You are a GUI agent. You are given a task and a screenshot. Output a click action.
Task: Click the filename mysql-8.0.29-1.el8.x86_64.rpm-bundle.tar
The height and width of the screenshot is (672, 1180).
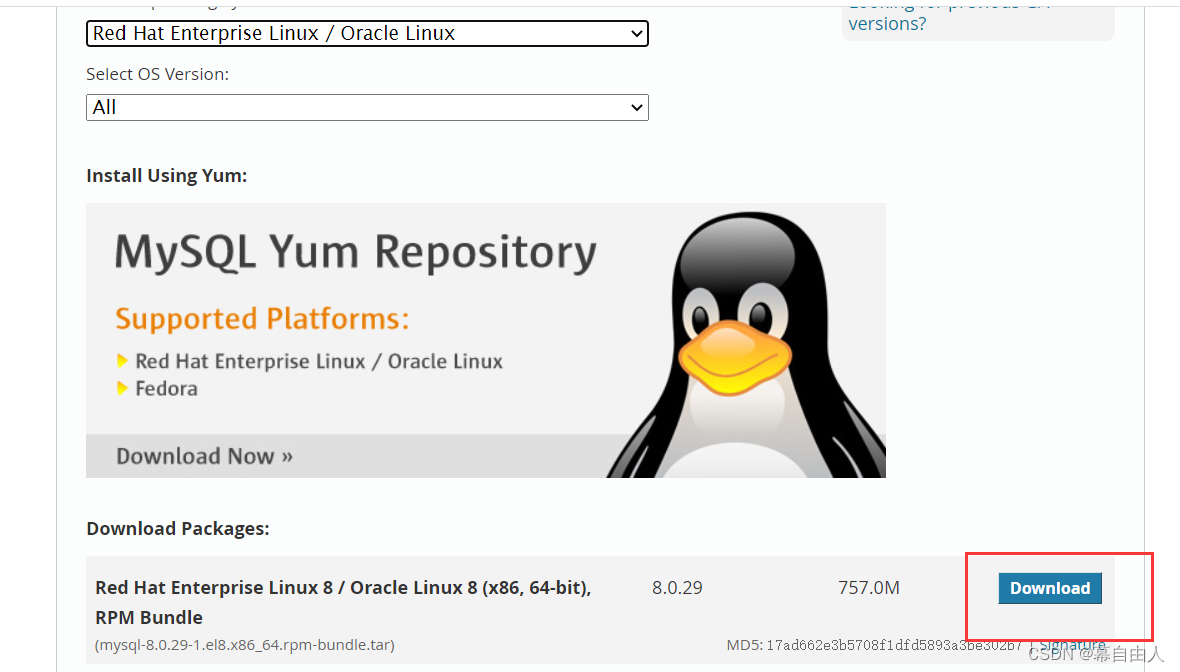(245, 645)
